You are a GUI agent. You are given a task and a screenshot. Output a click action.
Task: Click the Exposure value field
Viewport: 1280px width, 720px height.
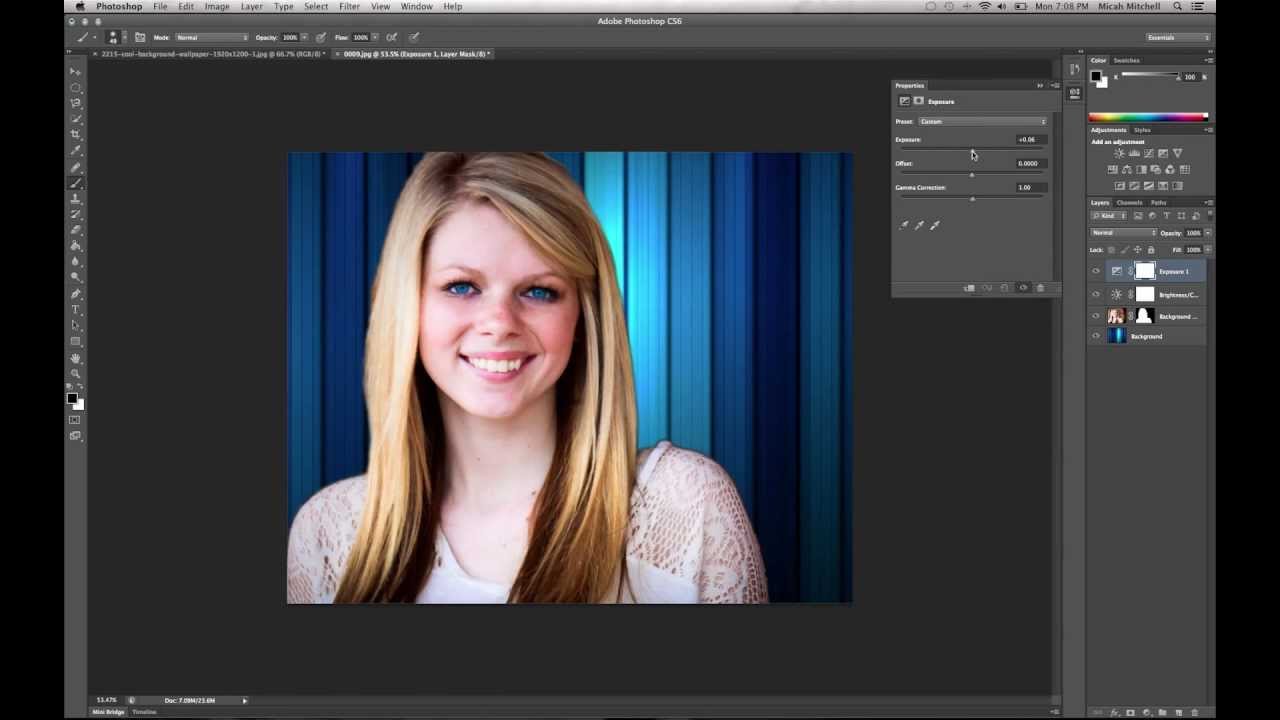1029,139
